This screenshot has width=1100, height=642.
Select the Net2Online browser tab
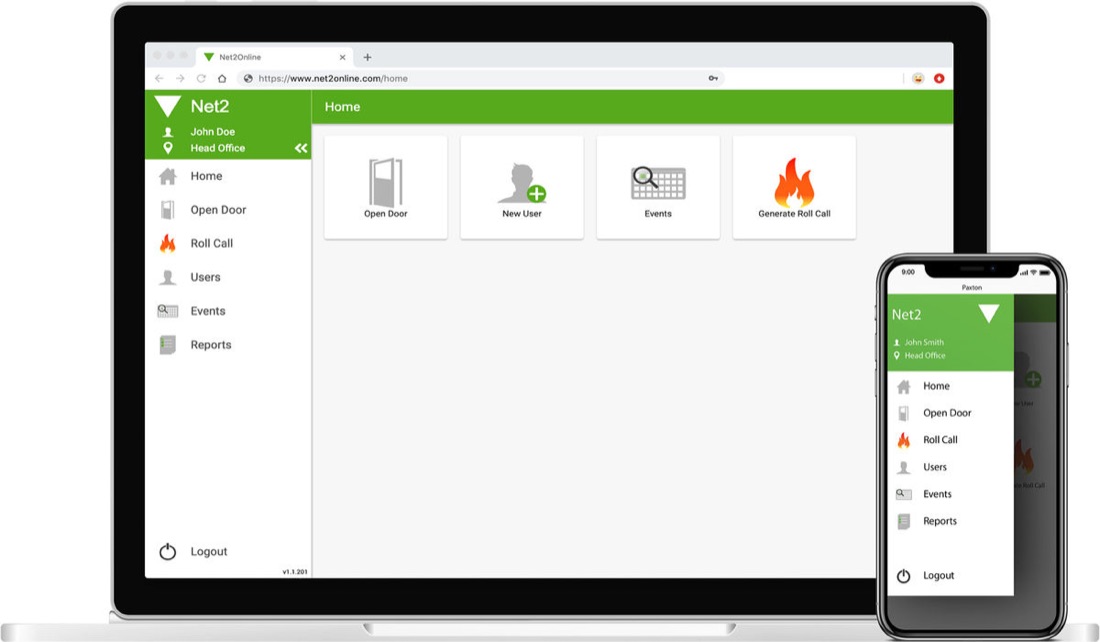click(x=274, y=57)
